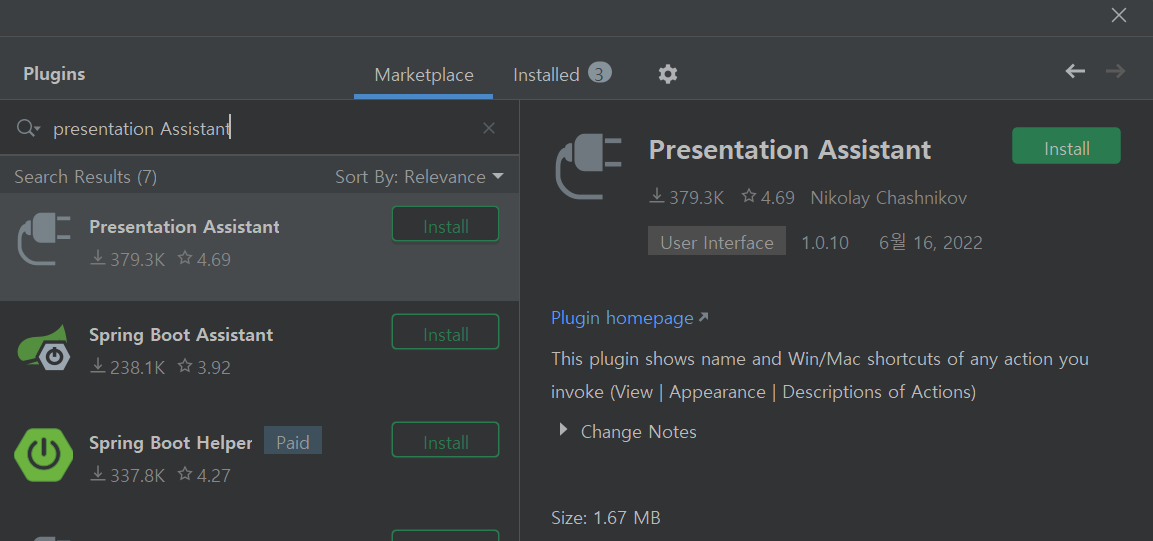
Task: Switch to the Marketplace tab
Action: click(x=424, y=75)
